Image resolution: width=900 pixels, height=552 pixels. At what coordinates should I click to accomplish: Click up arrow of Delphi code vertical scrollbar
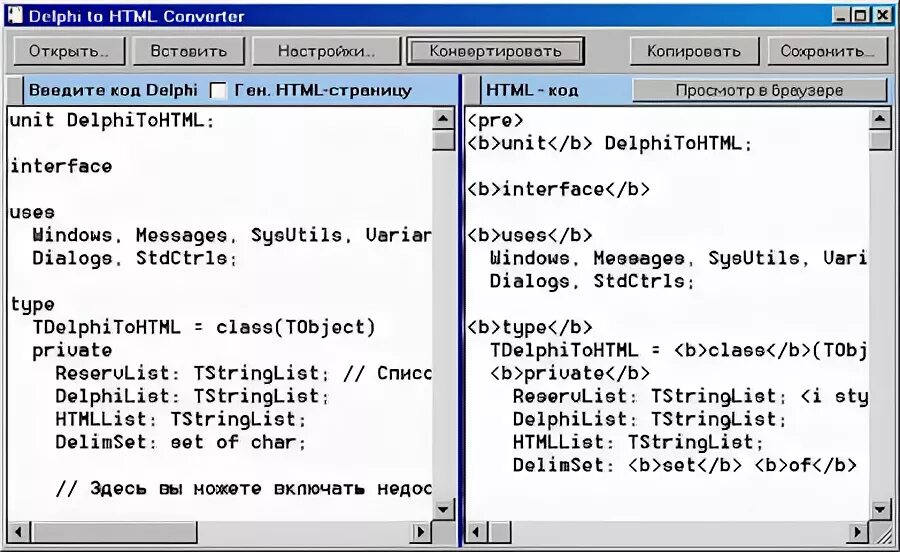click(x=443, y=119)
